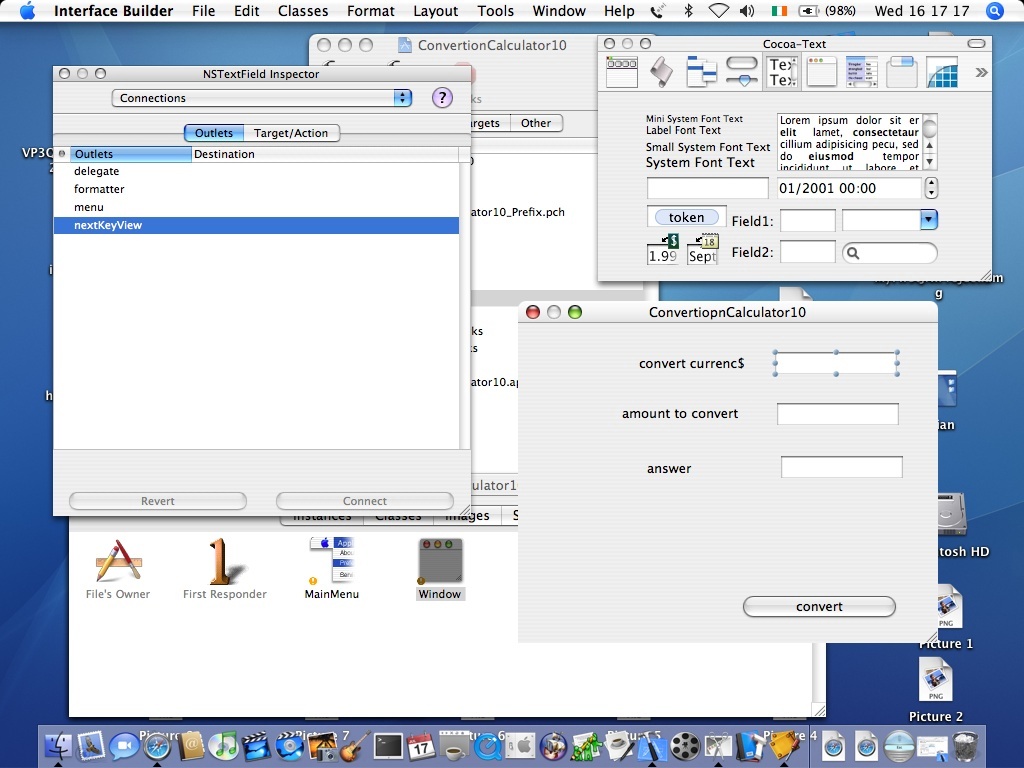Select the delegate outlet row
The height and width of the screenshot is (768, 1024).
[x=257, y=171]
